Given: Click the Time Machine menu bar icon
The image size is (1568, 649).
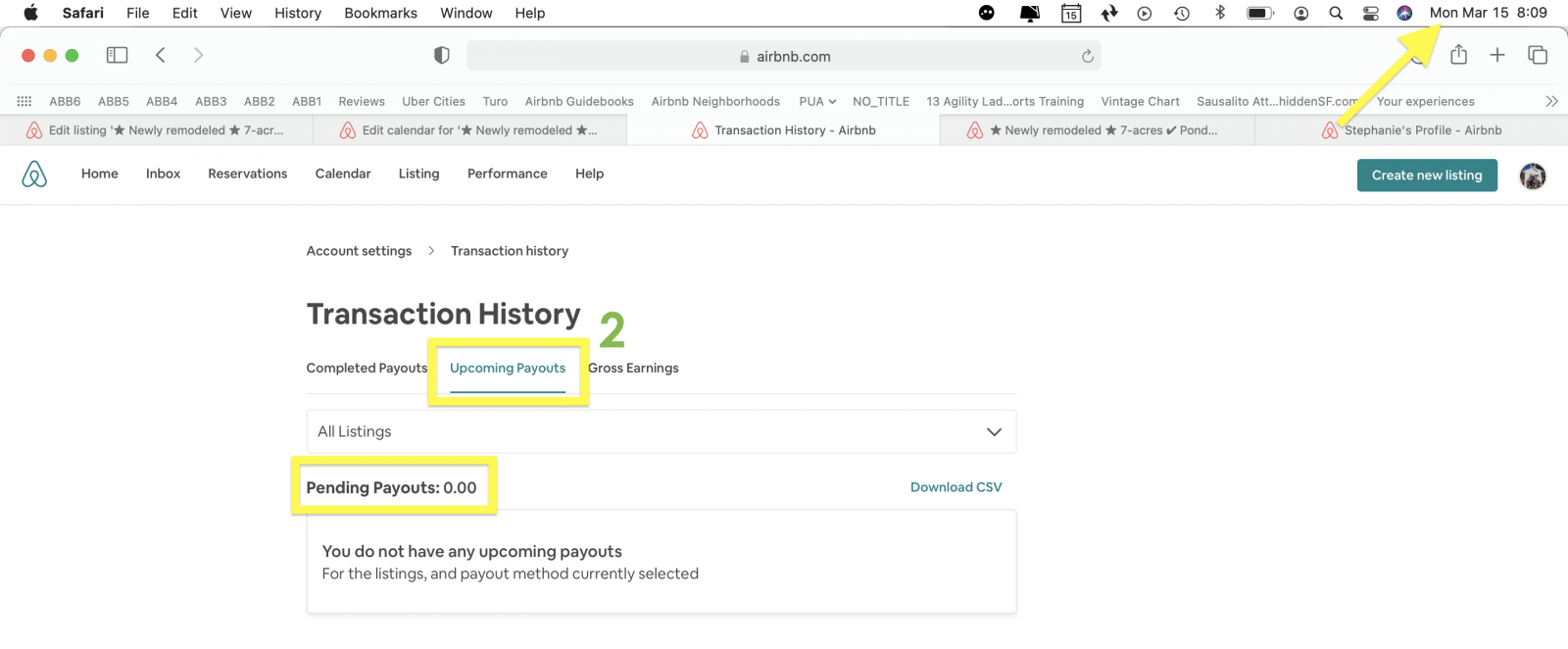Looking at the screenshot, I should 1182,13.
